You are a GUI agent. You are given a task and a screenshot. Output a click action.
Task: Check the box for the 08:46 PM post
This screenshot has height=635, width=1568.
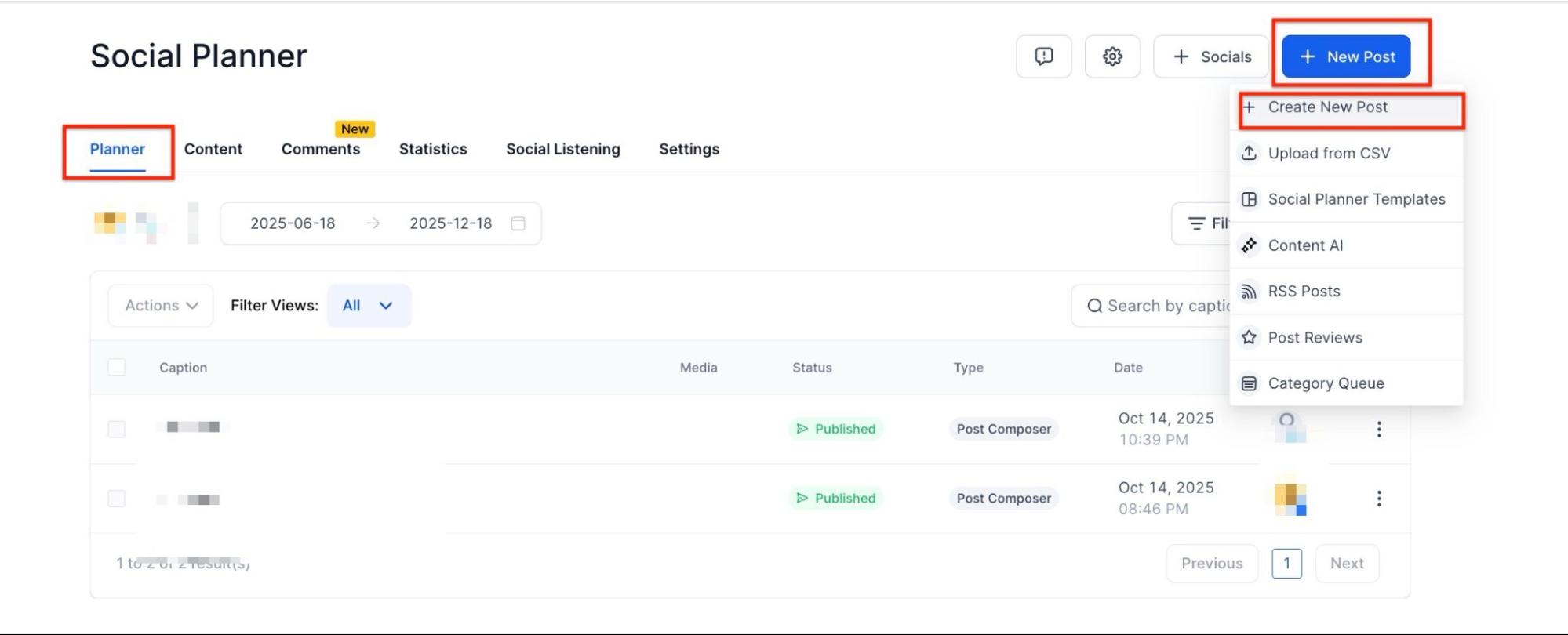117,499
